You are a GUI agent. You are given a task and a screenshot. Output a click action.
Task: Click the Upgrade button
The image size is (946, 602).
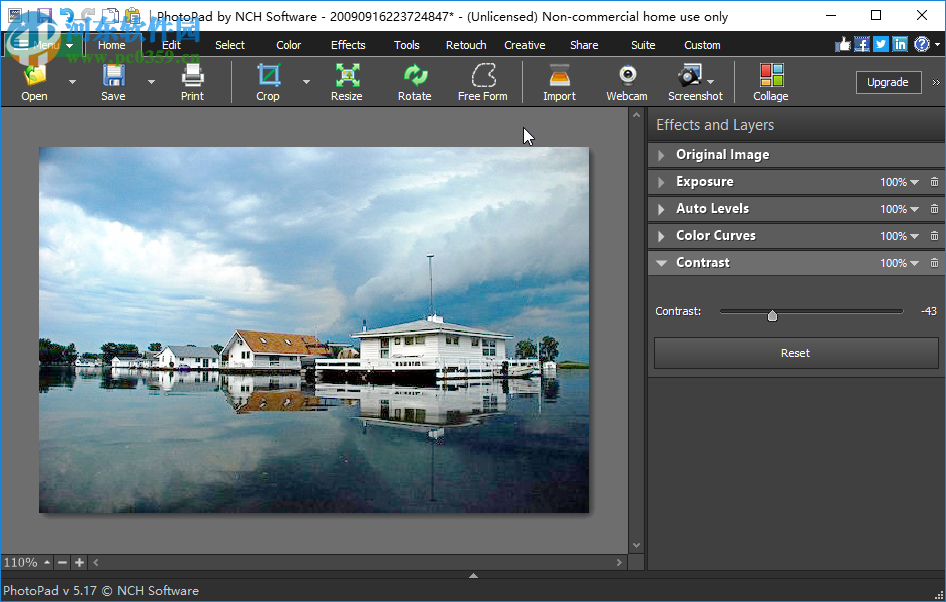[x=888, y=82]
